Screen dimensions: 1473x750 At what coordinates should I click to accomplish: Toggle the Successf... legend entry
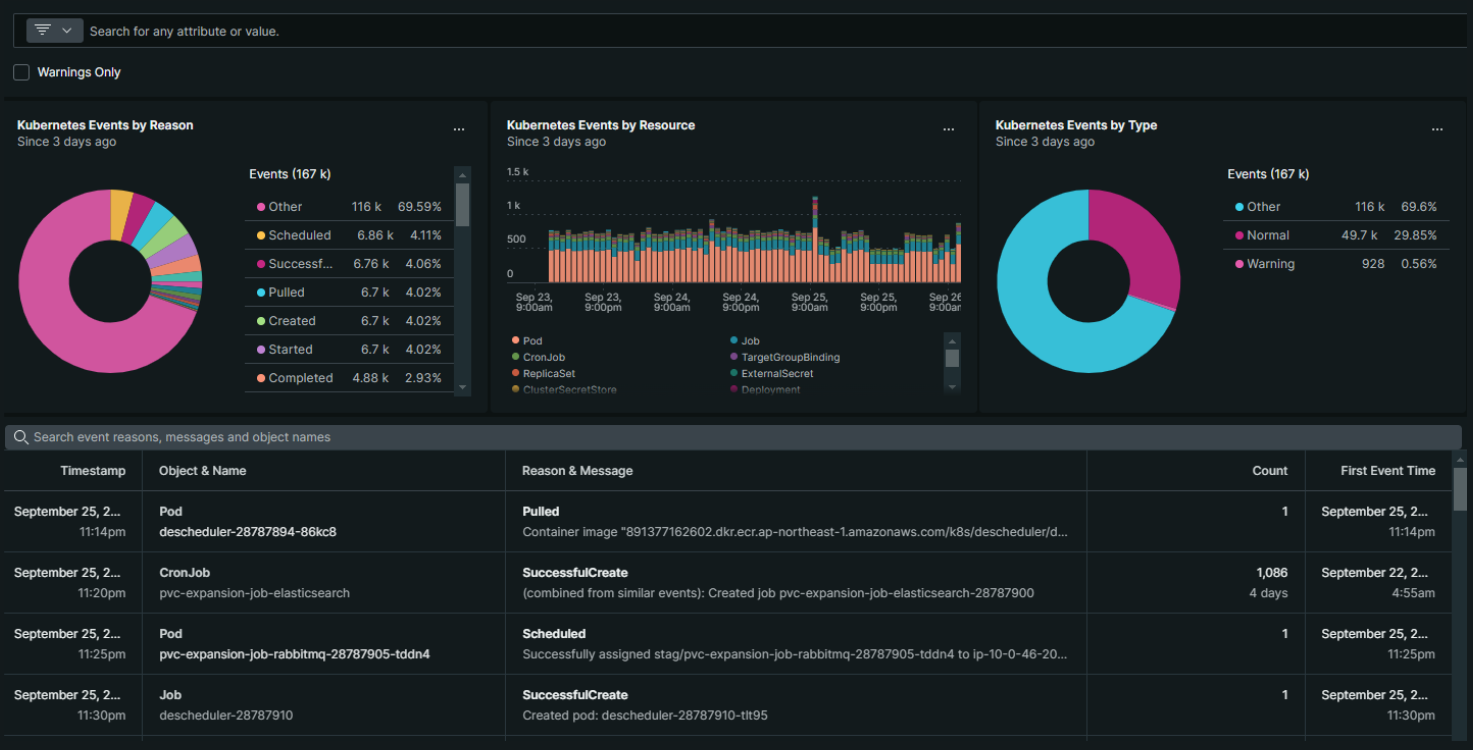pos(349,264)
